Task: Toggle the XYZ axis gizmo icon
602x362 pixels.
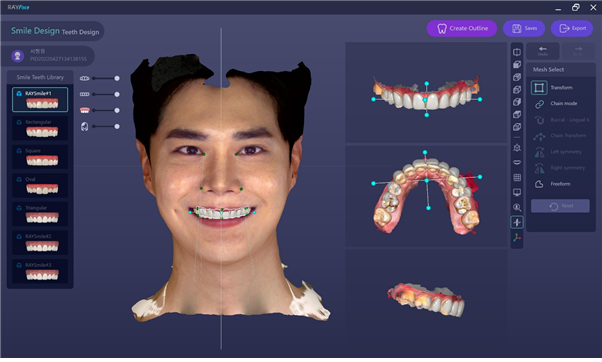Action: pyautogui.click(x=517, y=238)
